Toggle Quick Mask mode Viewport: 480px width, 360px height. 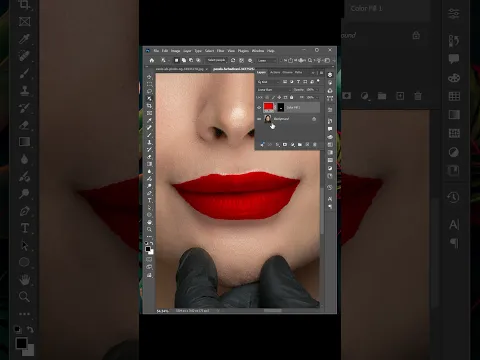coord(149,259)
